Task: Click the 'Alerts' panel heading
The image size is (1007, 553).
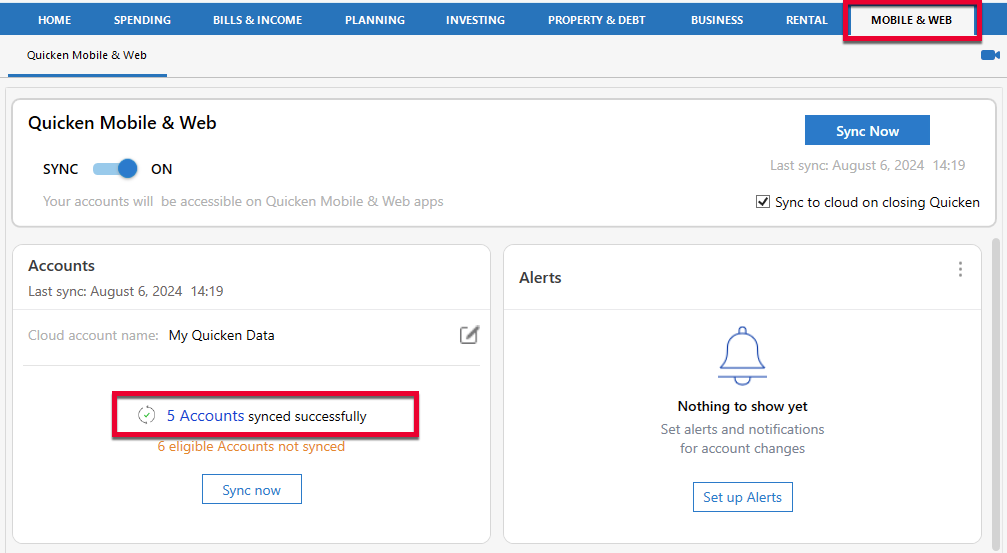Action: pyautogui.click(x=540, y=277)
